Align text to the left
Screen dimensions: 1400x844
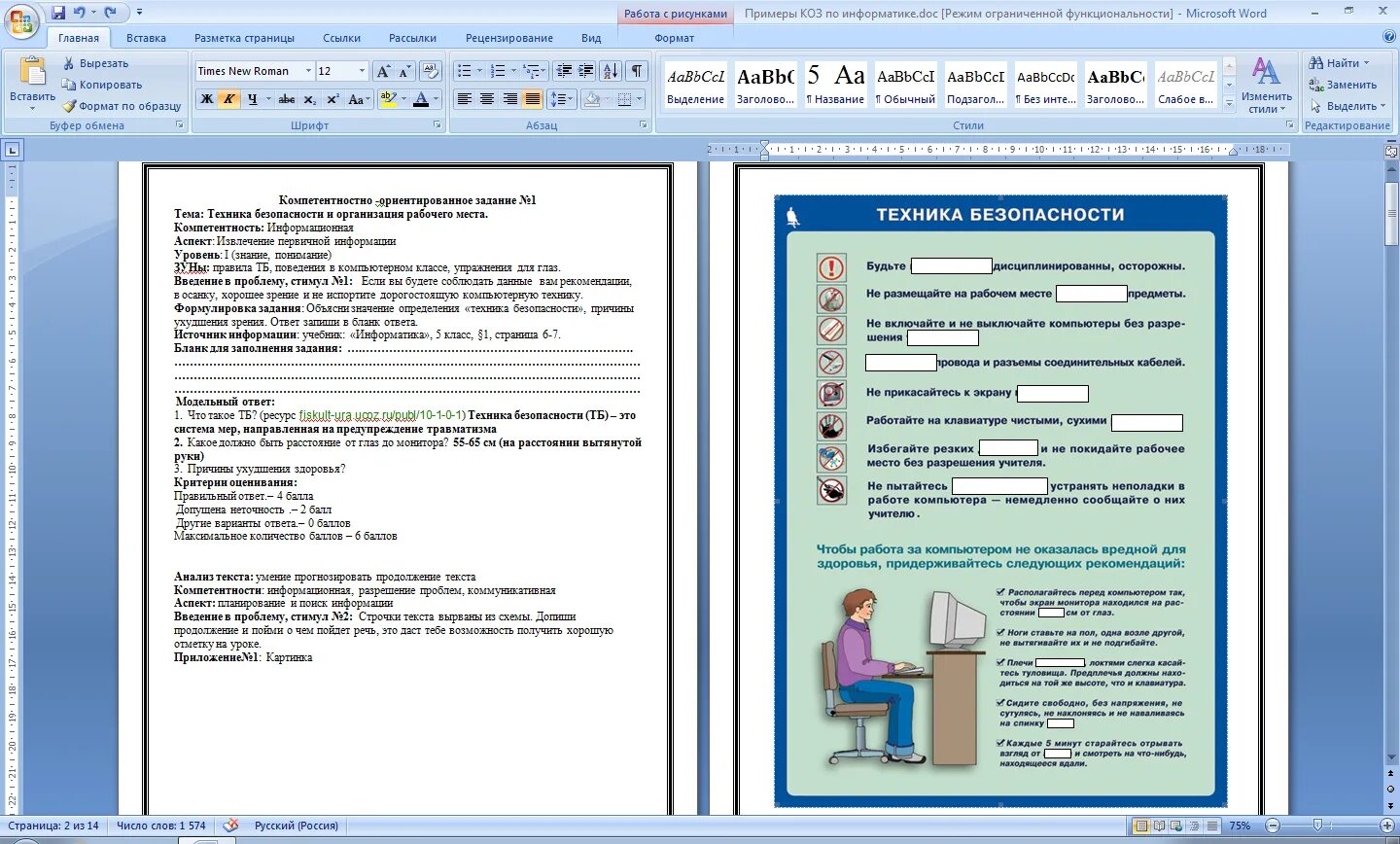click(x=464, y=99)
